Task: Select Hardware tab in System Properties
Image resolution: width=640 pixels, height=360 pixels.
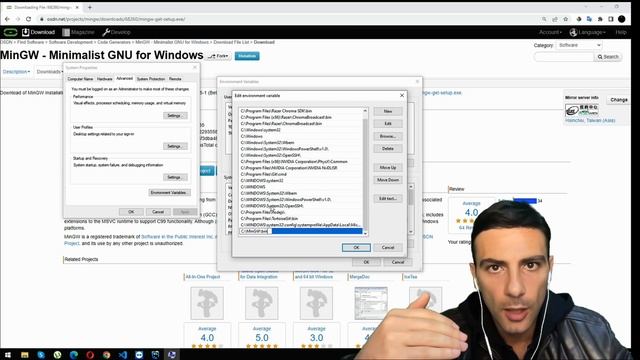Action: click(x=104, y=79)
